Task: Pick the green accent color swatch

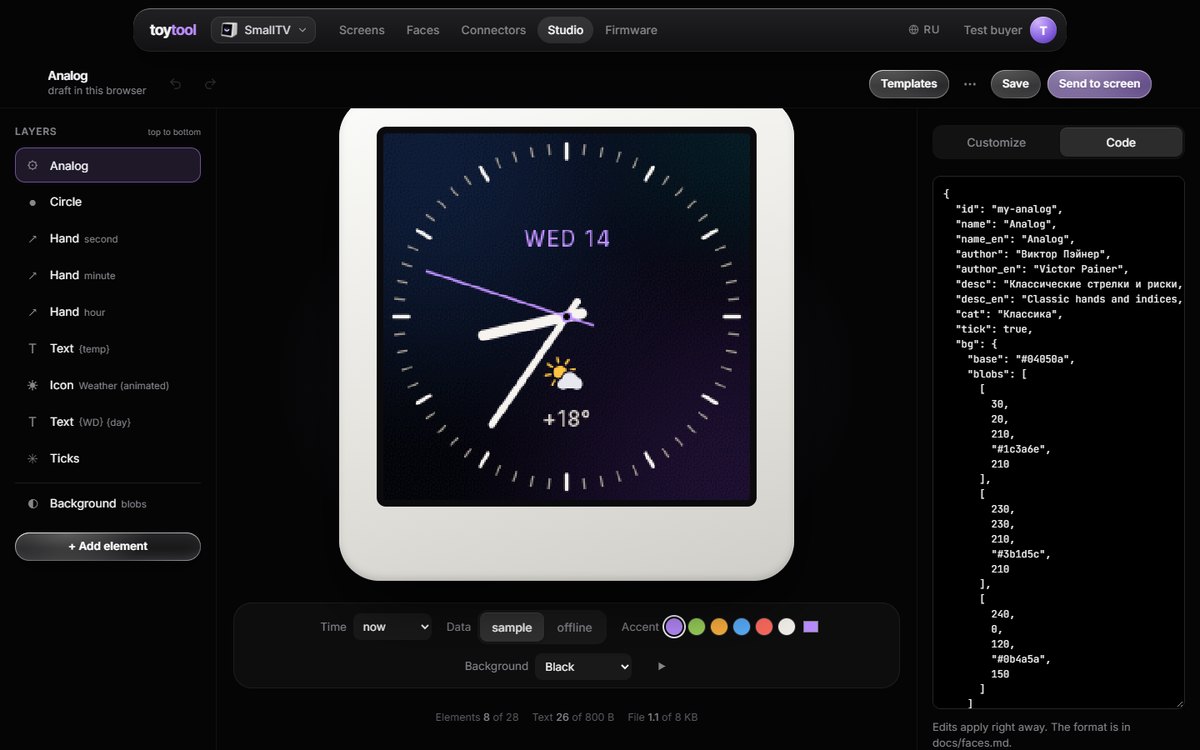Action: click(x=697, y=627)
